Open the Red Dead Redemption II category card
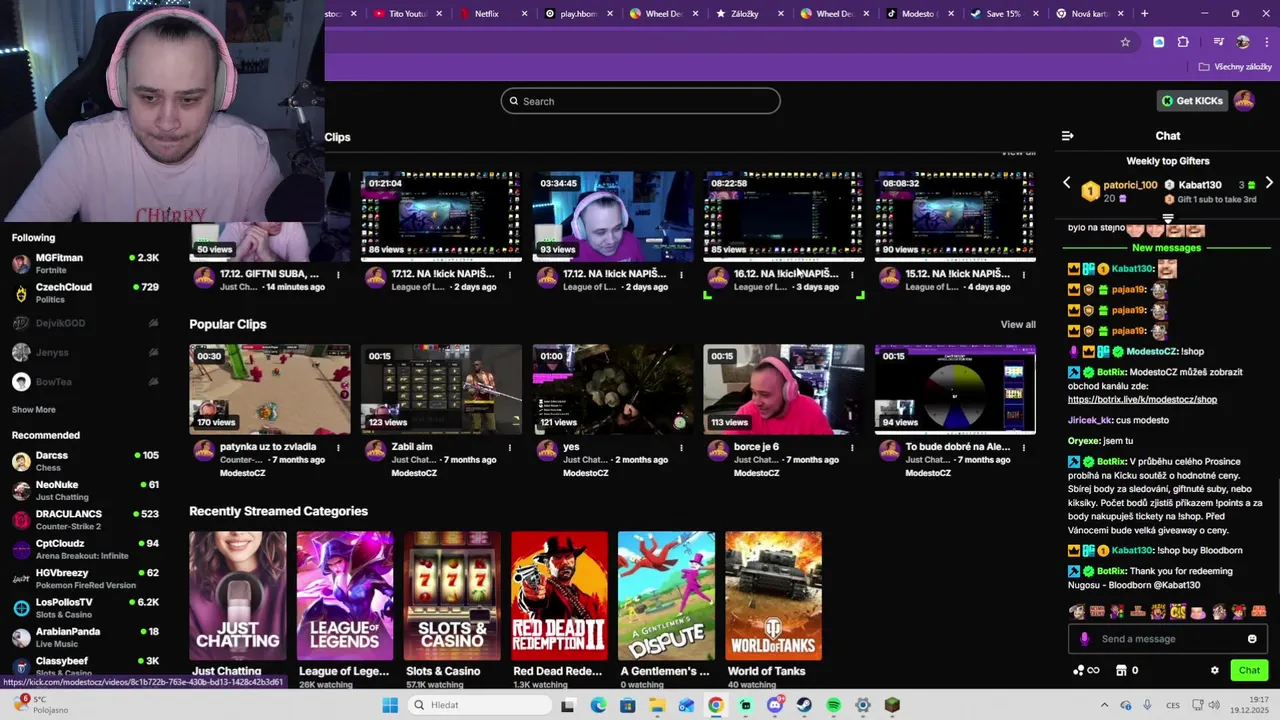This screenshot has width=1280, height=720. point(559,596)
